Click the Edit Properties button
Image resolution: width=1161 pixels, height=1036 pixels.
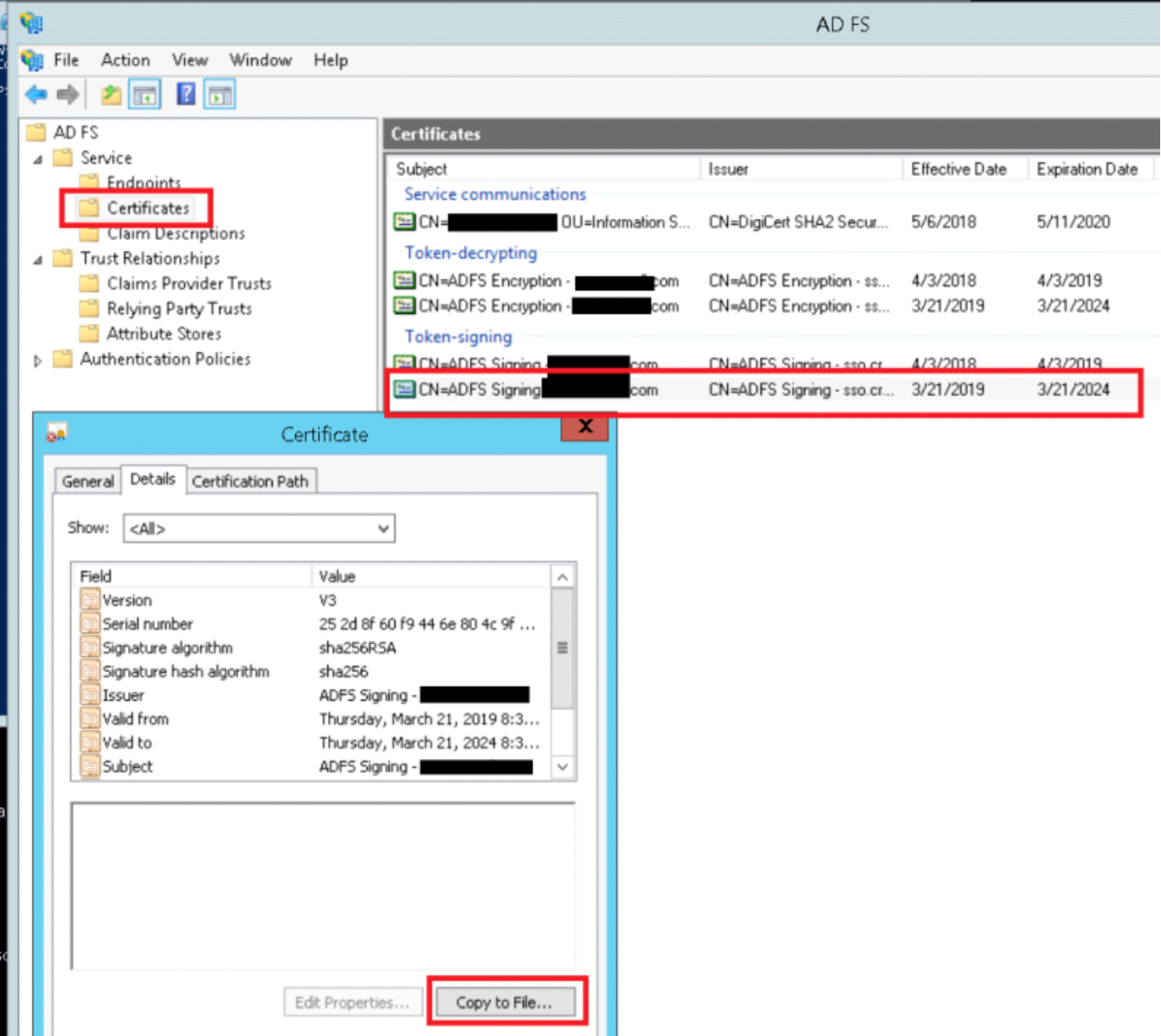[352, 1002]
